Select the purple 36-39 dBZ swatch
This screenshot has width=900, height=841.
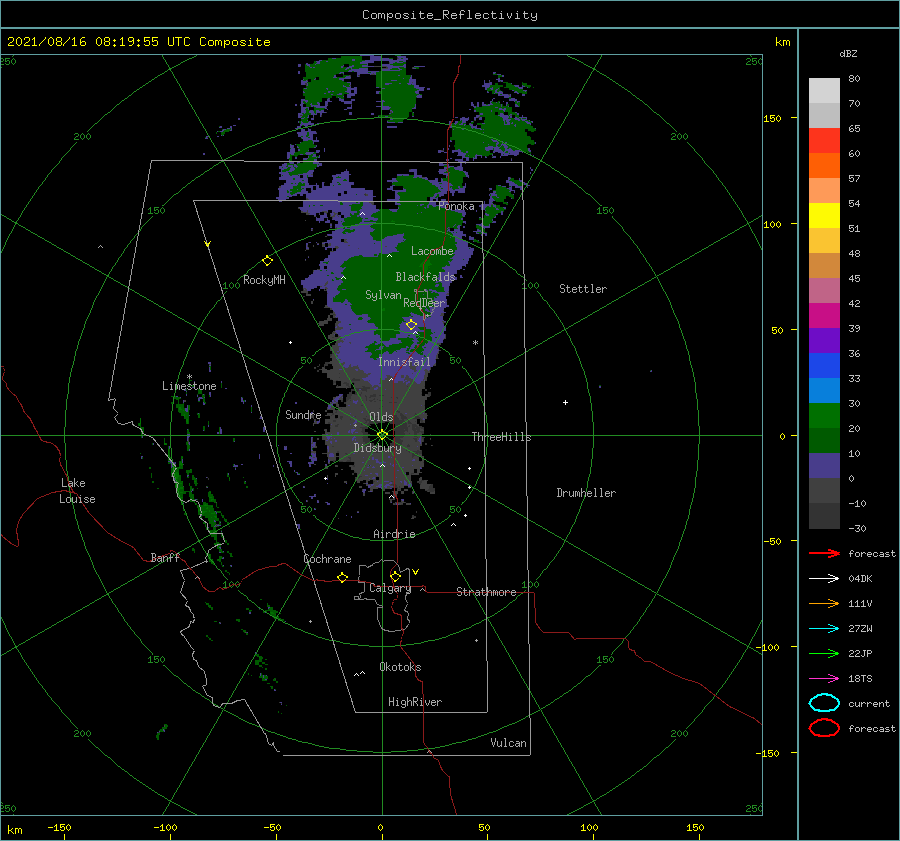click(824, 340)
